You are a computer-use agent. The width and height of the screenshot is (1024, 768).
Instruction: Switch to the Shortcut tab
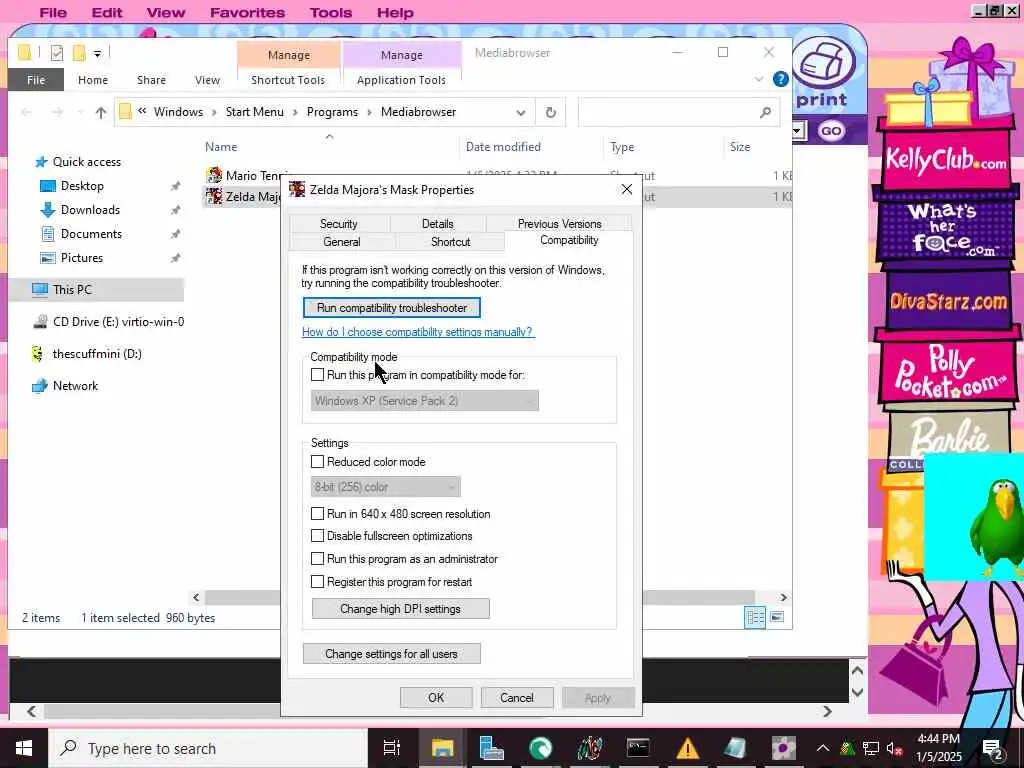click(451, 242)
